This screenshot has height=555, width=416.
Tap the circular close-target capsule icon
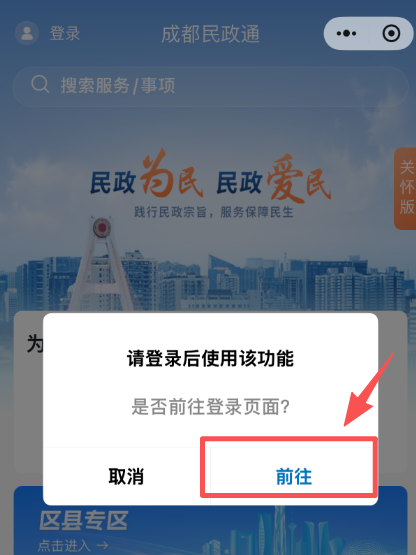(x=391, y=33)
